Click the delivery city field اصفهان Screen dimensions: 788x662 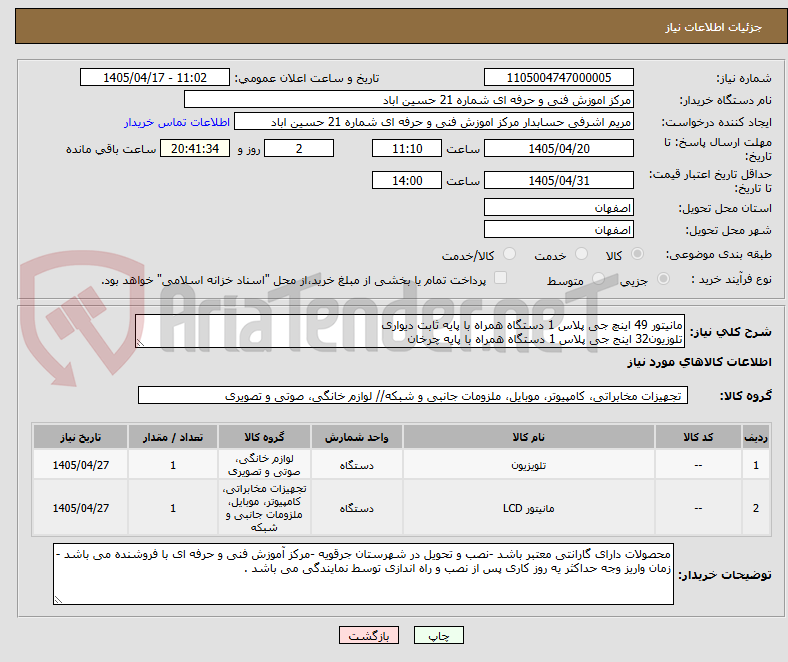pyautogui.click(x=558, y=229)
